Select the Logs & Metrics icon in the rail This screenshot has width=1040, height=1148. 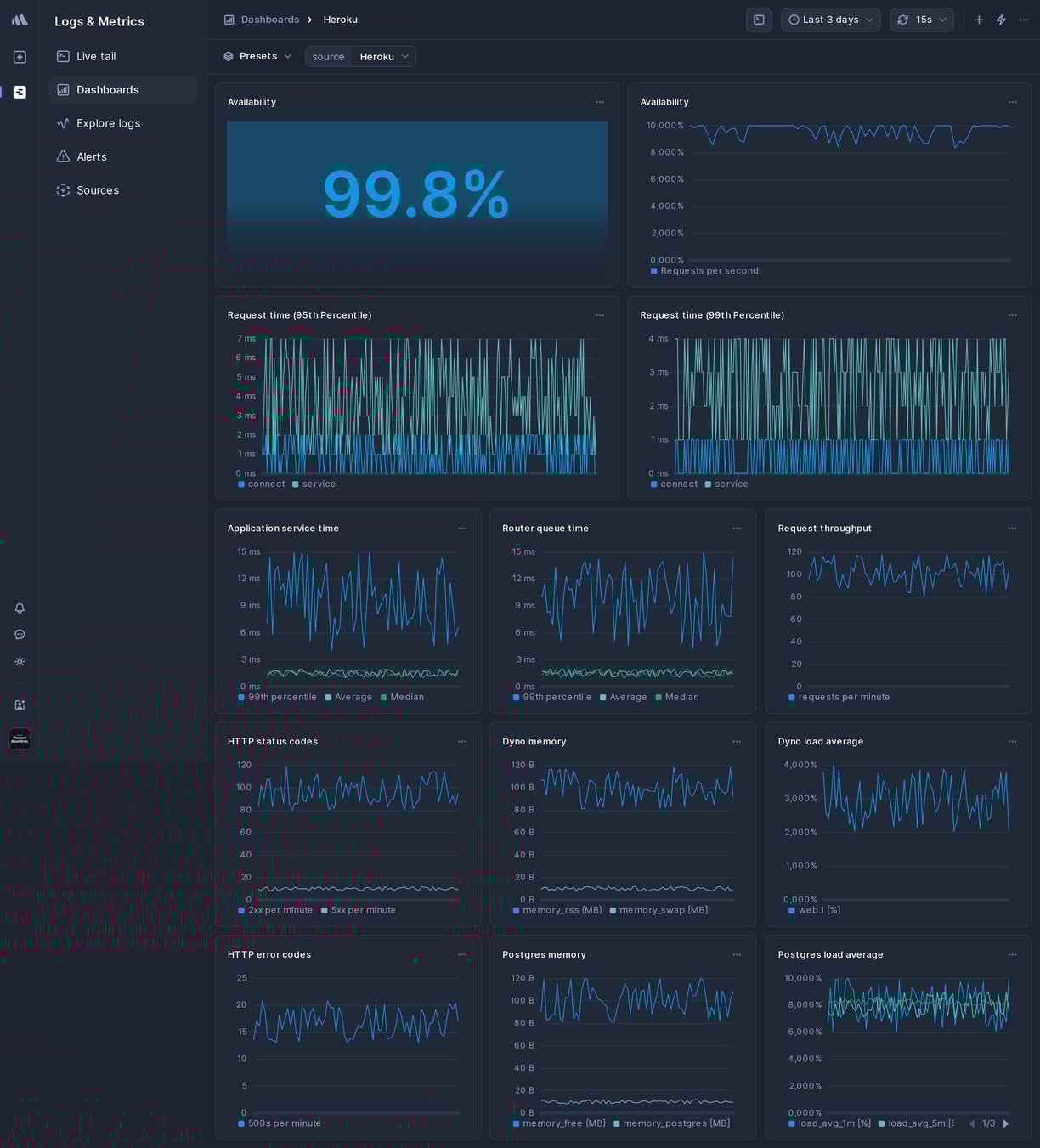tap(19, 92)
